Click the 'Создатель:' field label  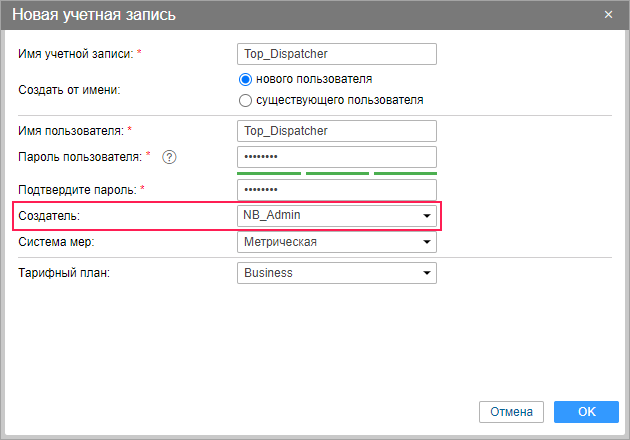pyautogui.click(x=50, y=215)
